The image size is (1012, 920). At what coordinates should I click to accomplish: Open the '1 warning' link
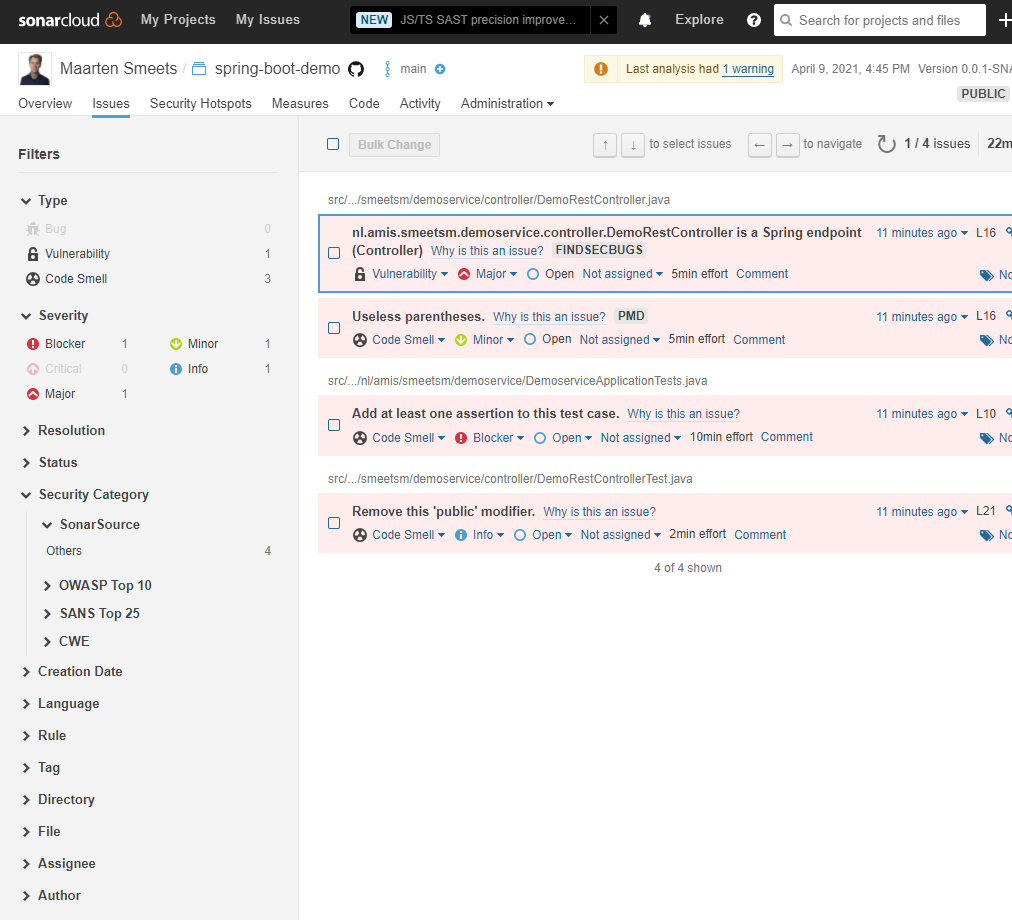click(x=748, y=69)
